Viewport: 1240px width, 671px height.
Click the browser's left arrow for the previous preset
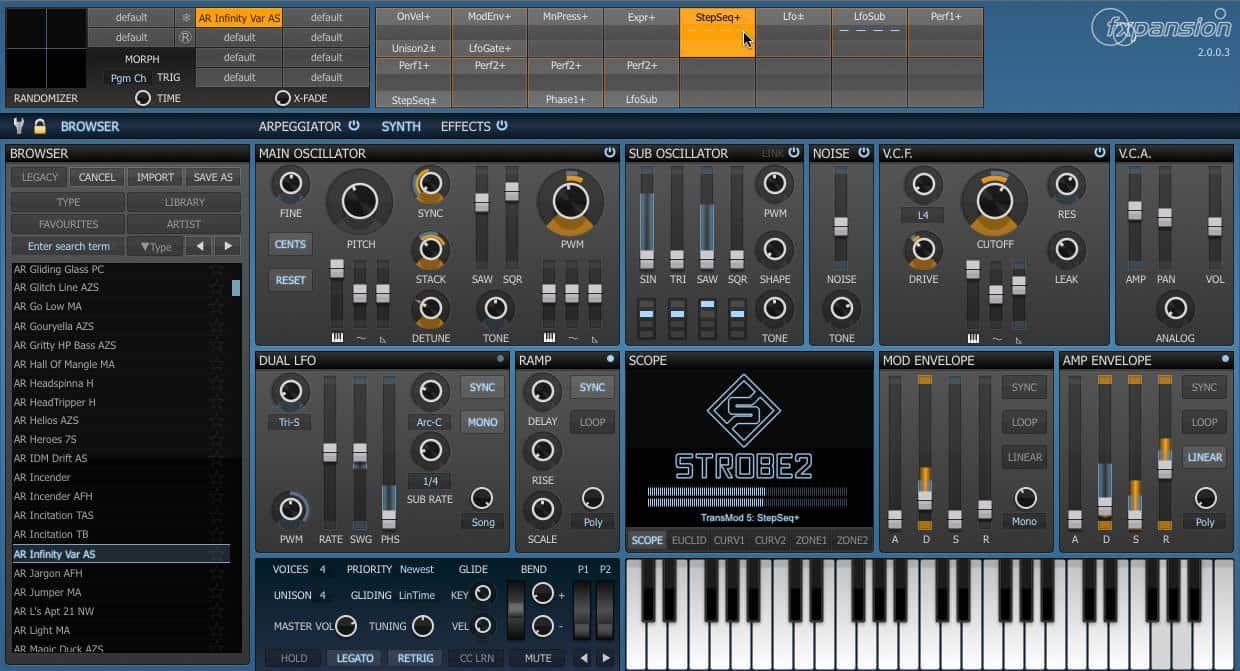[200, 246]
